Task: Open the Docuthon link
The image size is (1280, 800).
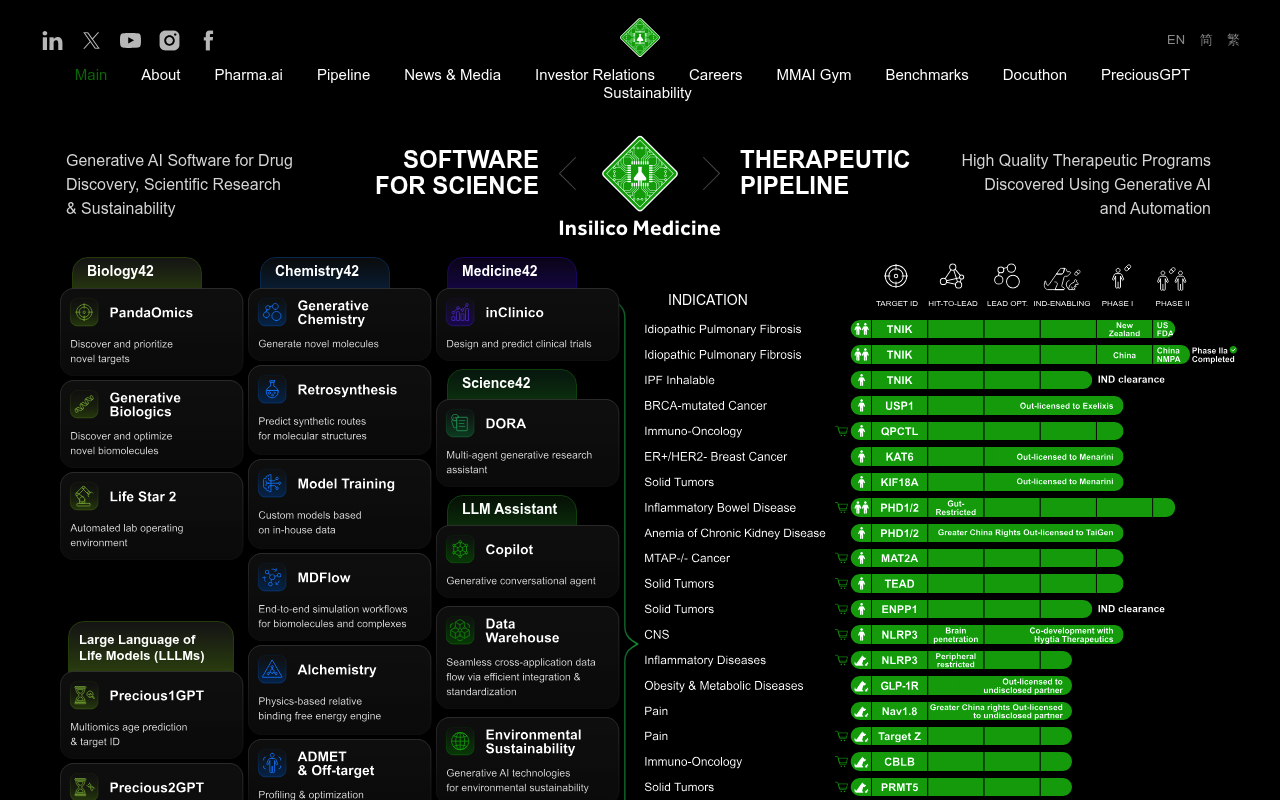Action: tap(1035, 75)
